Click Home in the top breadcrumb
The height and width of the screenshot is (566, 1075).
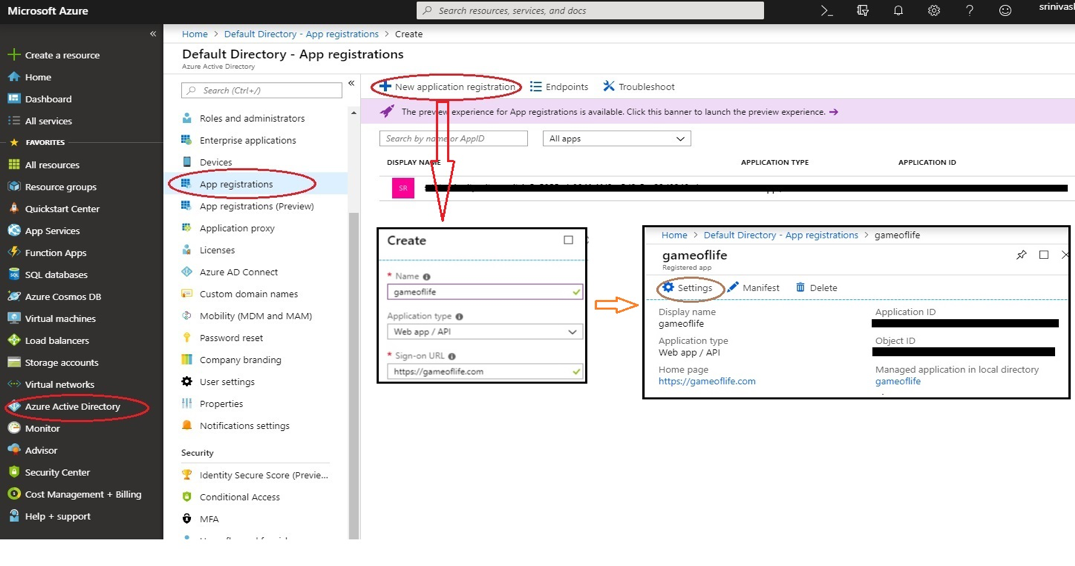pyautogui.click(x=195, y=34)
